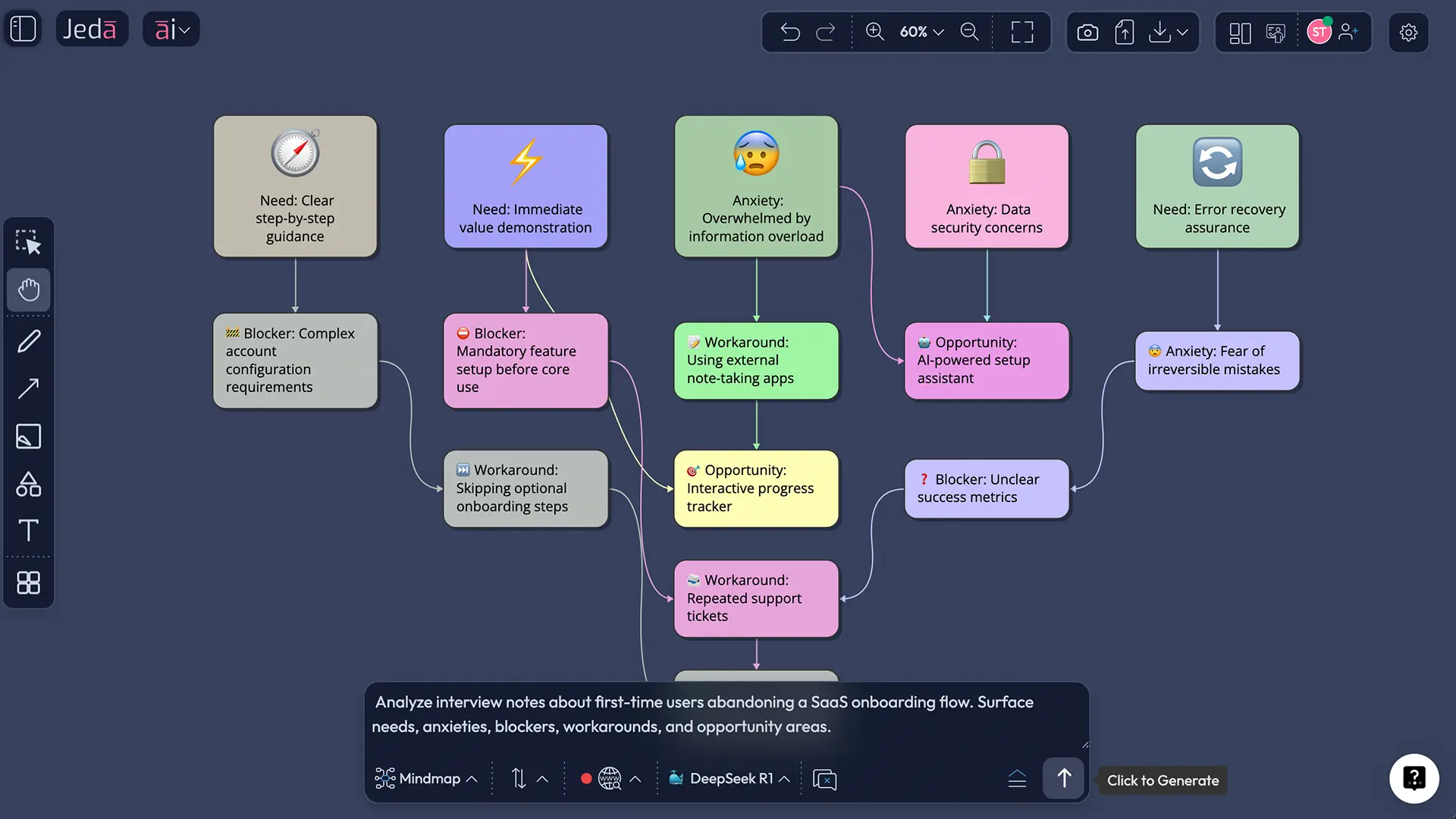
Task: Open the text tool
Action: click(x=28, y=530)
